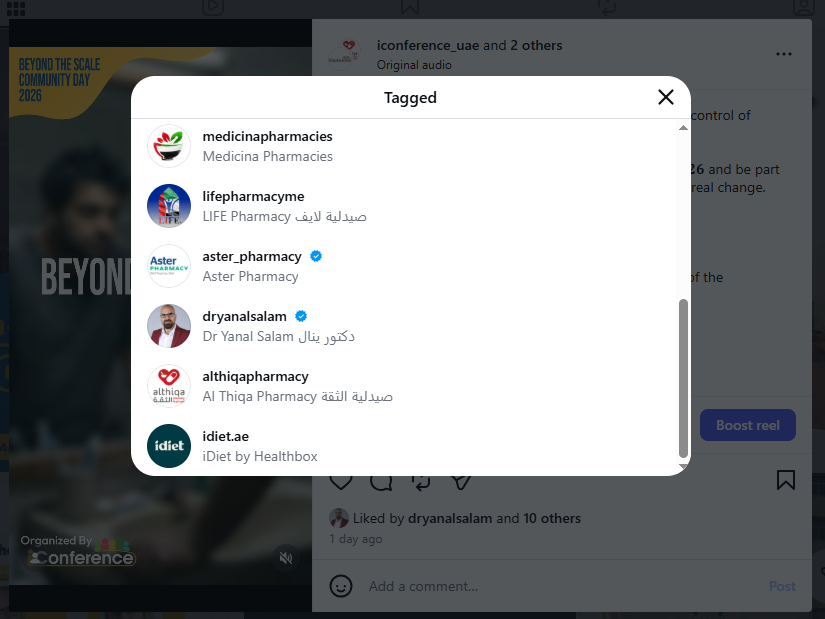The image size is (825, 619).
Task: Click the lifepharmacyme avatar
Action: tap(169, 206)
